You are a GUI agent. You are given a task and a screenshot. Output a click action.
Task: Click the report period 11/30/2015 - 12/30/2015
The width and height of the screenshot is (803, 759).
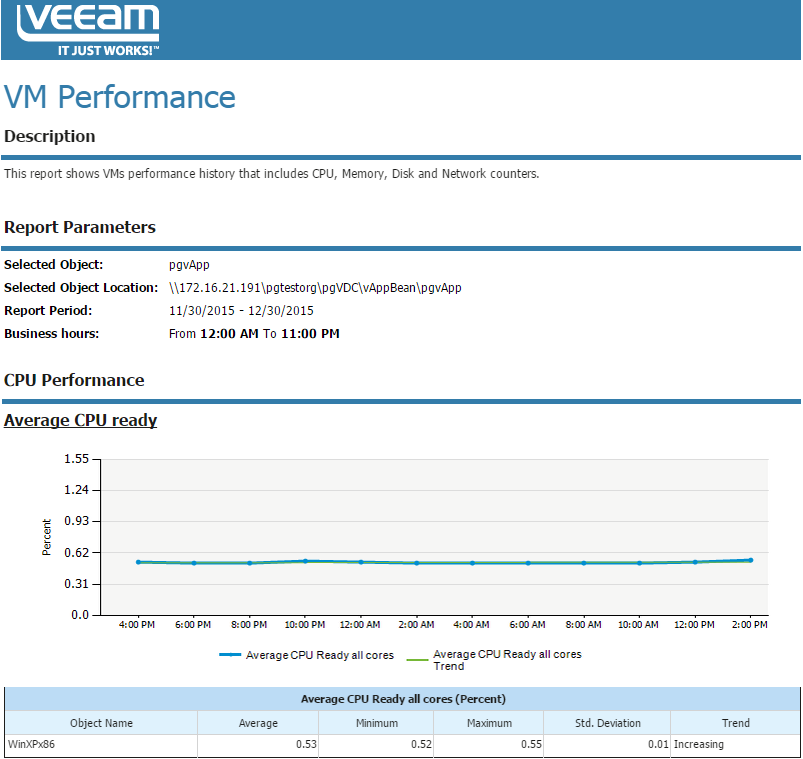pyautogui.click(x=241, y=311)
